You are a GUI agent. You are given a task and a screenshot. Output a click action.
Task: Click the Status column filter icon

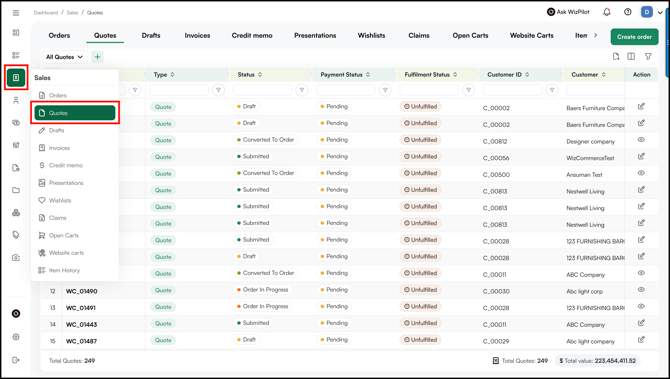[302, 90]
